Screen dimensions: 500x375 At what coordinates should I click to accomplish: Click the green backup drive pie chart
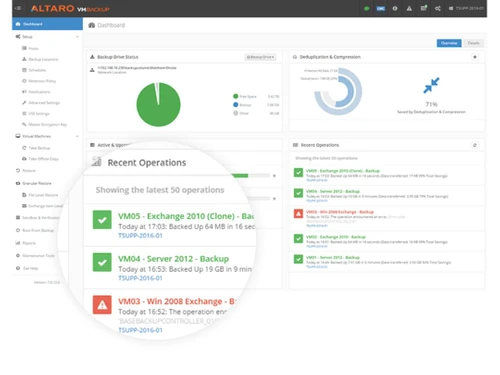pyautogui.click(x=158, y=105)
